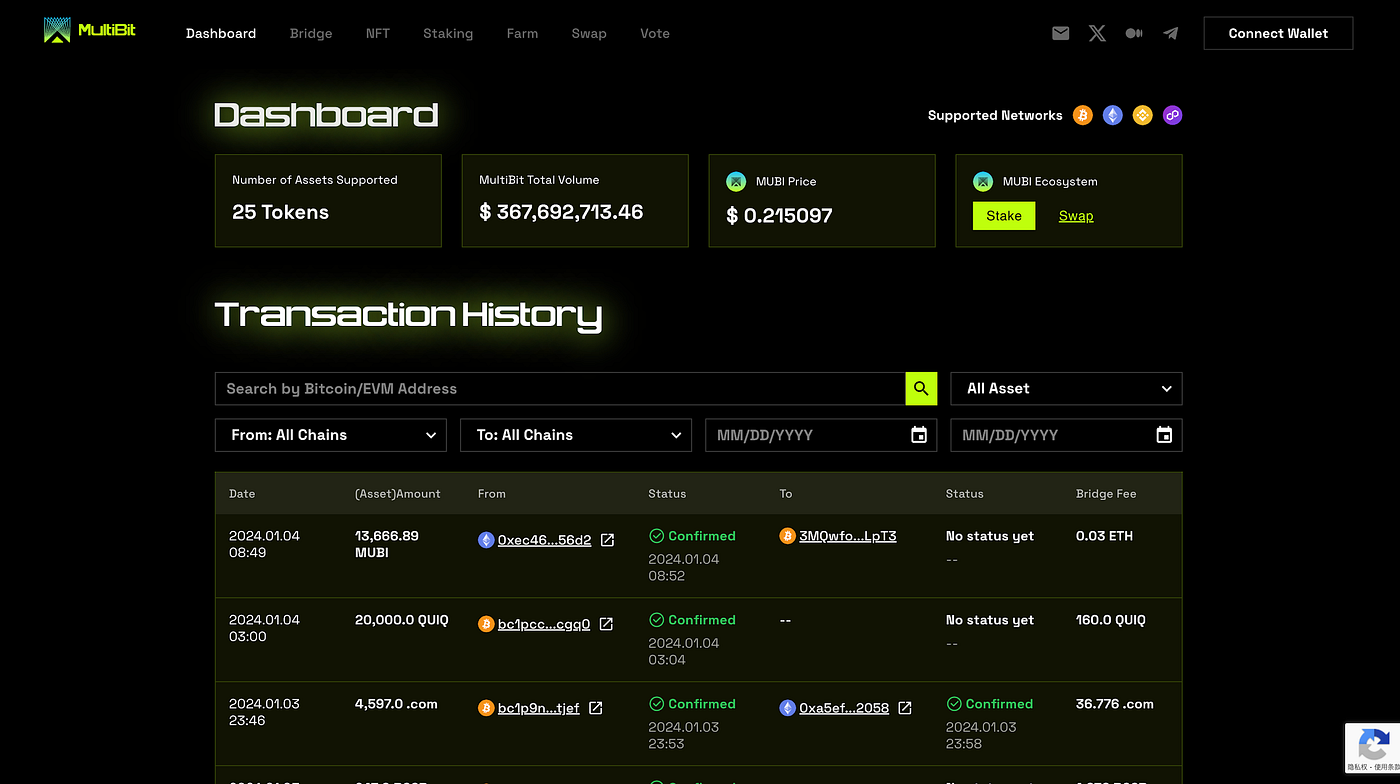Click the 0.03 ETH bridge fee
The image size is (1400, 784).
pyautogui.click(x=1104, y=536)
